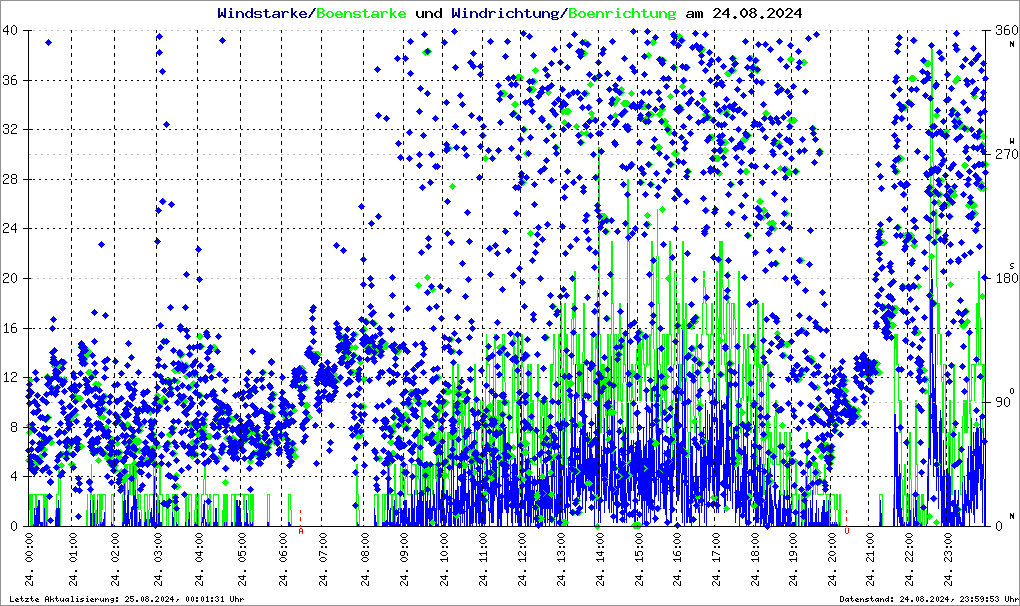1020x606 pixels.
Task: Click 'Windrichtung' in the chart title
Action: click(507, 13)
